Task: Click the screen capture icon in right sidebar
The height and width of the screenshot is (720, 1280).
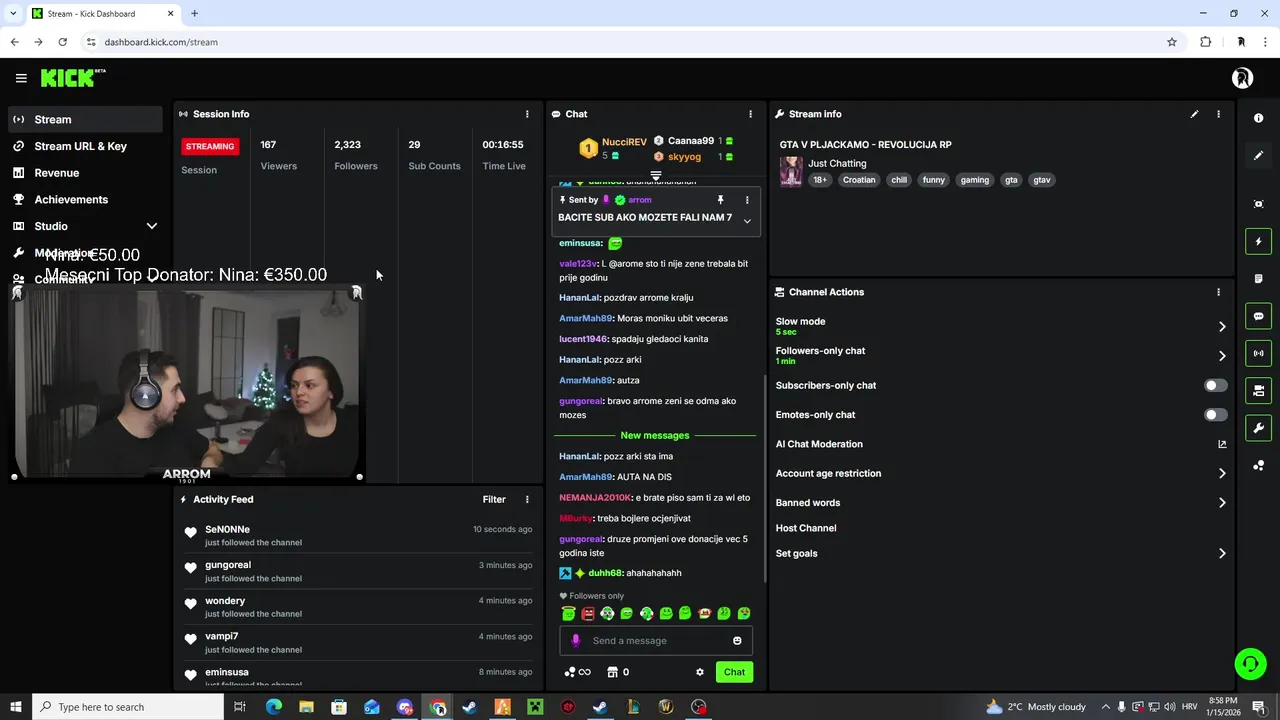Action: [1258, 204]
